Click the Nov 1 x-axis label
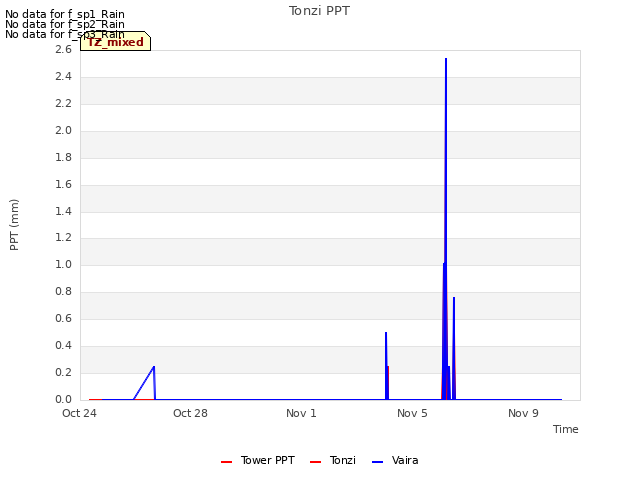 pos(301,413)
